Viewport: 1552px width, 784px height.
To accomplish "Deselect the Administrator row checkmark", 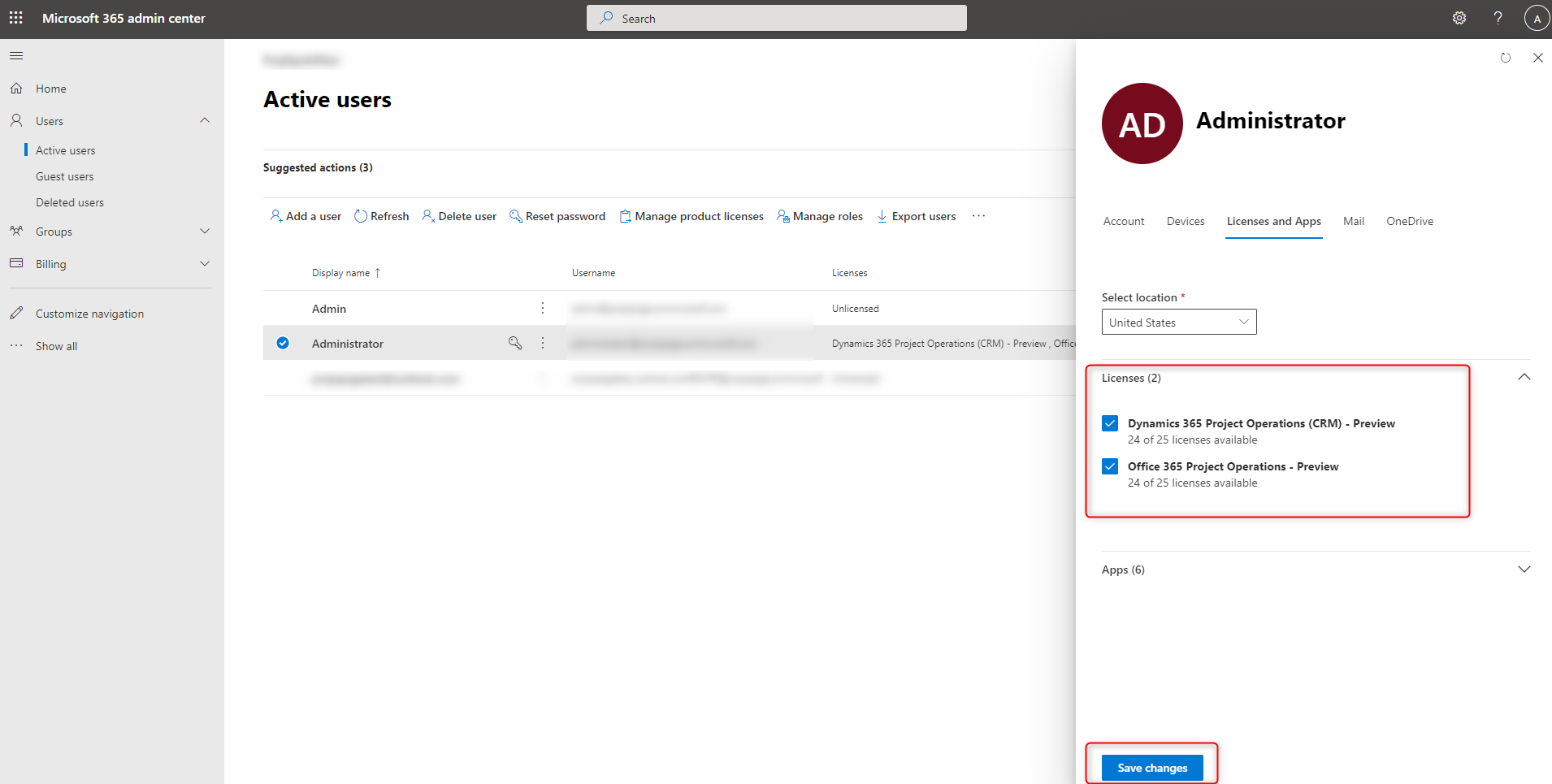I will point(283,343).
